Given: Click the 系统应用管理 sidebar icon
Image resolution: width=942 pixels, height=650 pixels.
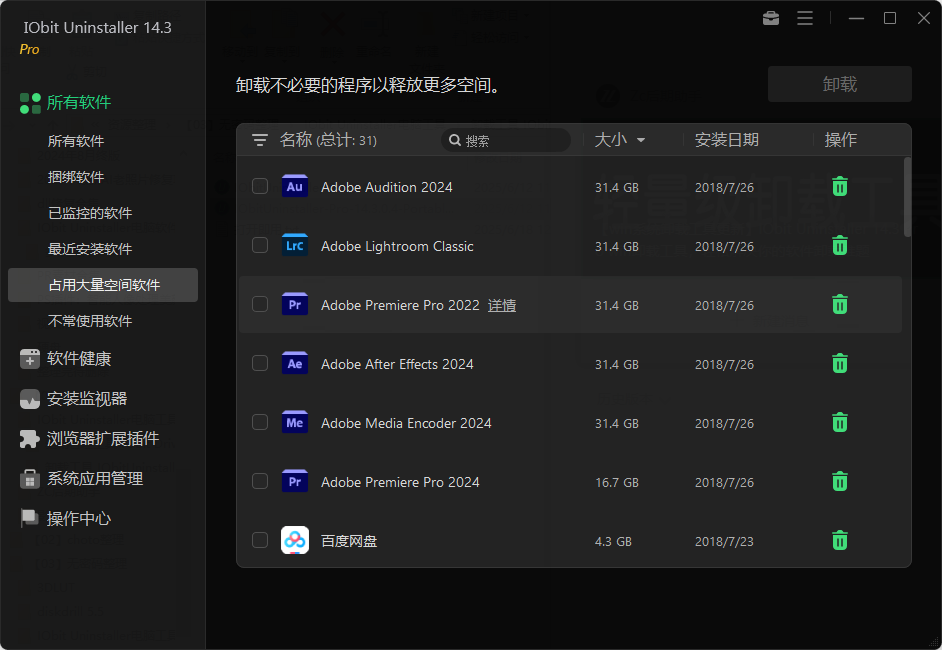Looking at the screenshot, I should 30,479.
